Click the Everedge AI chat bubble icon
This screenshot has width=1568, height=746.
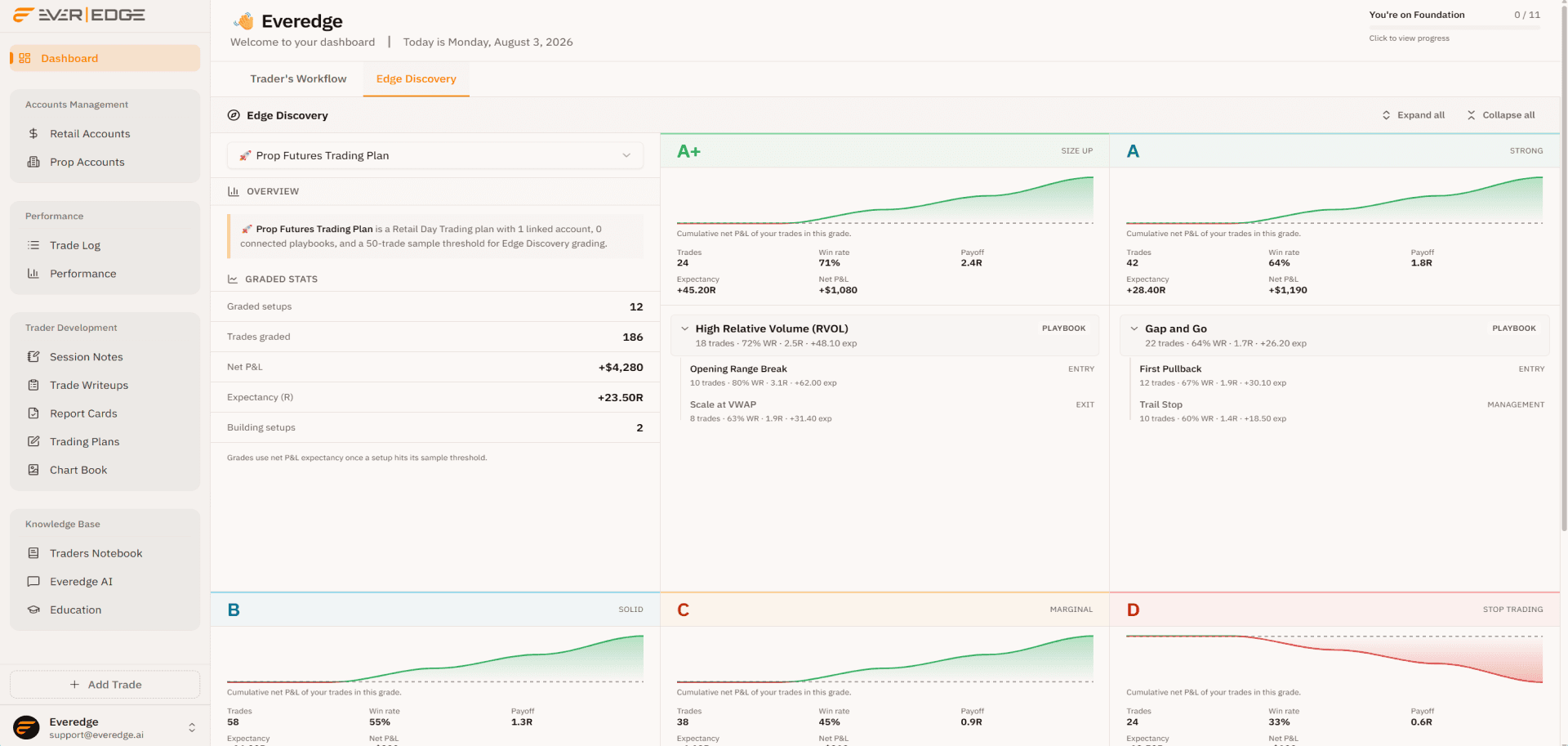click(x=33, y=582)
